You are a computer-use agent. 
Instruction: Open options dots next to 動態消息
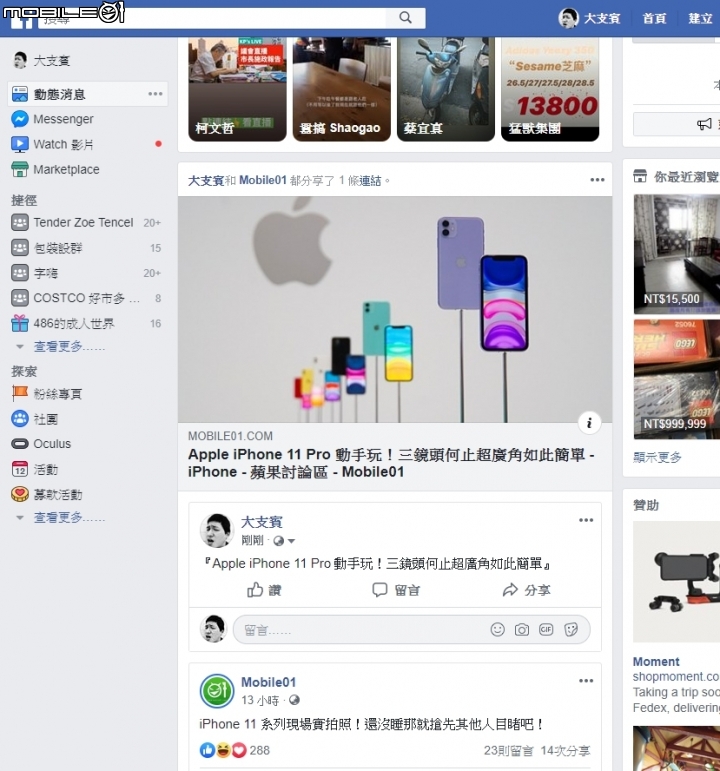coord(155,93)
